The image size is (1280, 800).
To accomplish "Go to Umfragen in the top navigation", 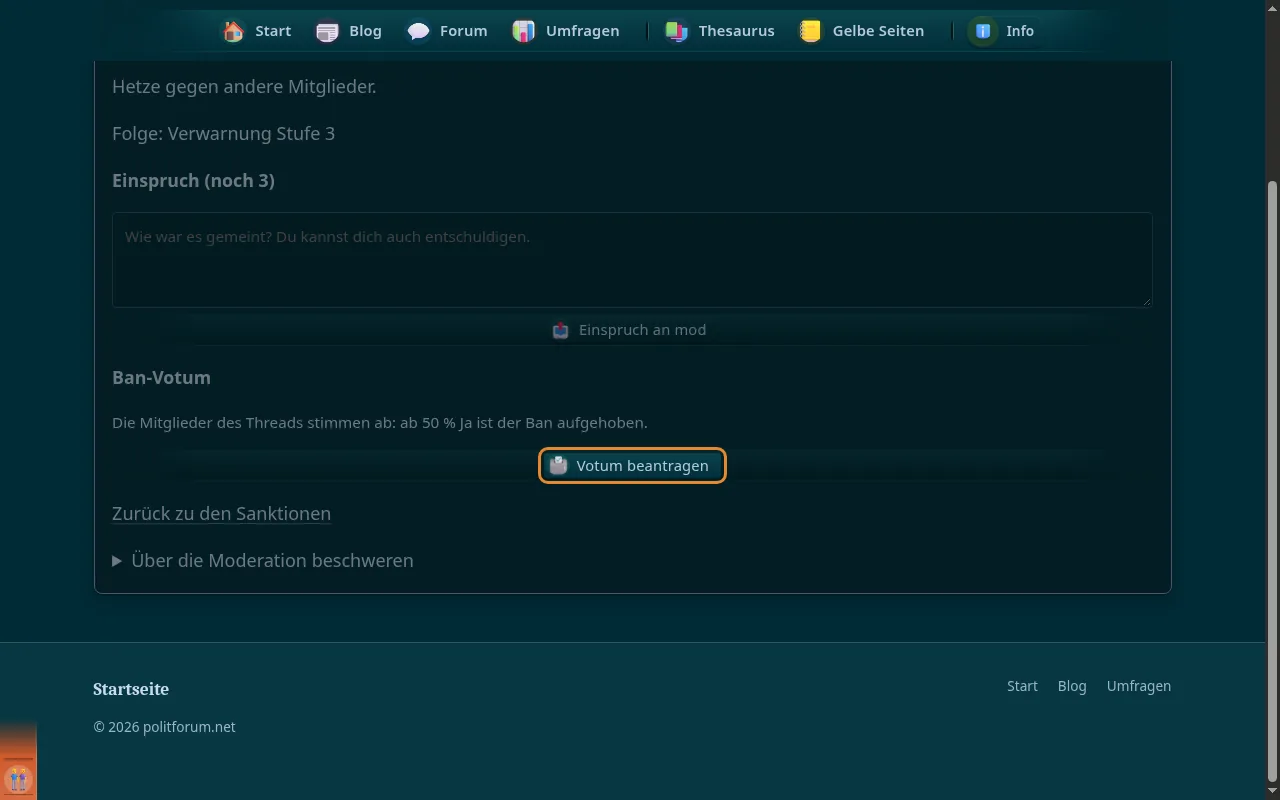I will point(566,31).
